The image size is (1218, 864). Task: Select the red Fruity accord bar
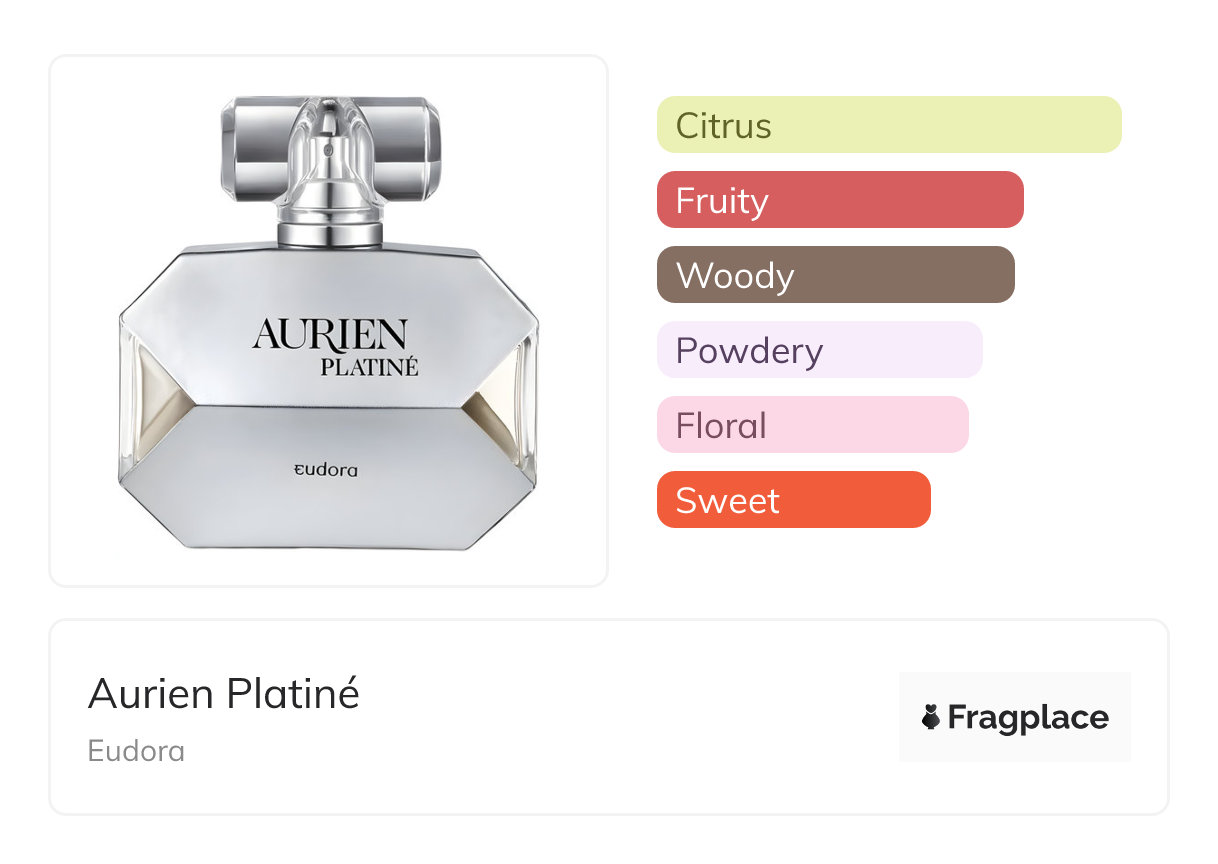[x=840, y=200]
